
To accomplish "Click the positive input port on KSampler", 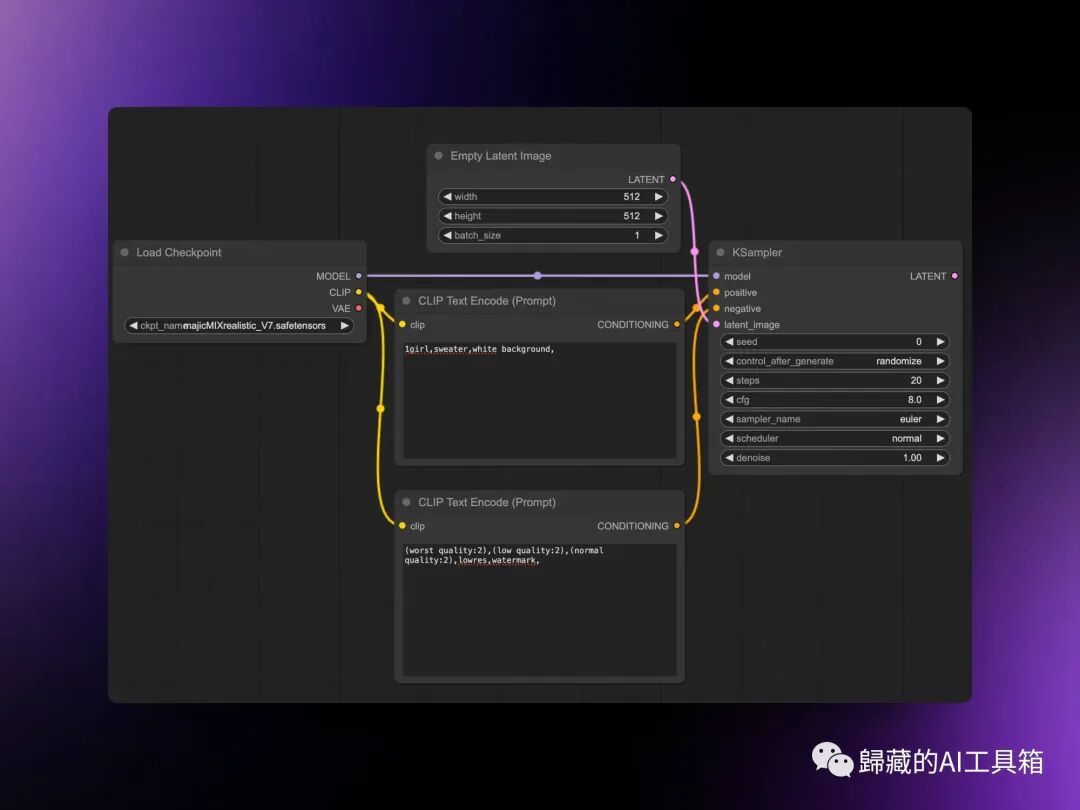I will (716, 293).
